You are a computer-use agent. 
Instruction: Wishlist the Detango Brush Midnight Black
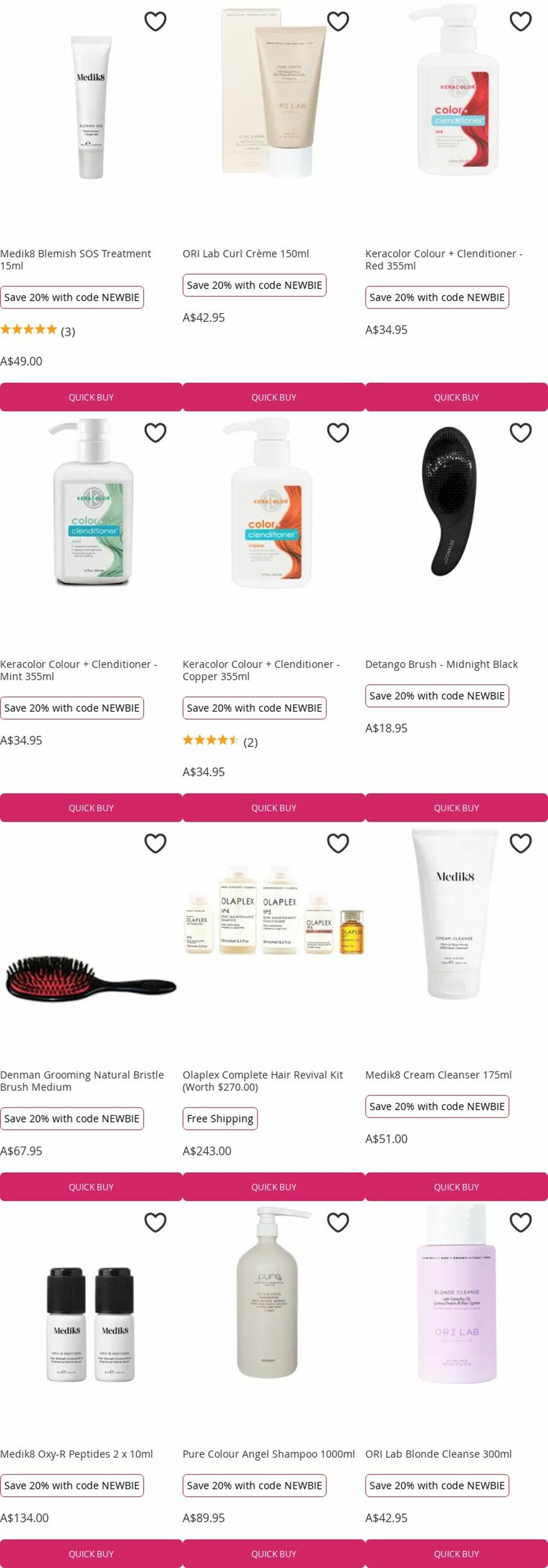[521, 432]
